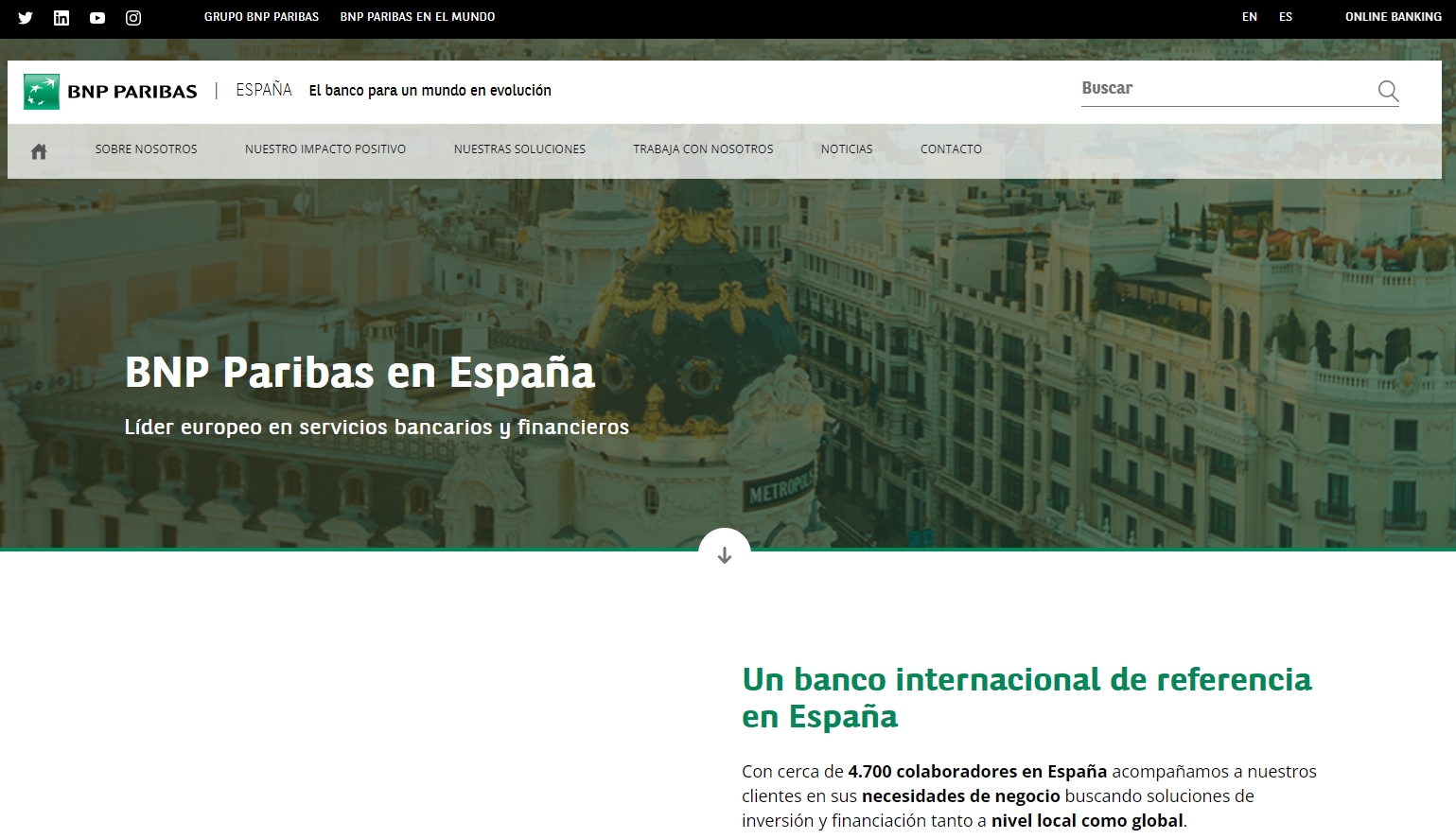This screenshot has width=1456, height=839.
Task: Click 'necesidades de negocio' bold text
Action: [x=961, y=796]
